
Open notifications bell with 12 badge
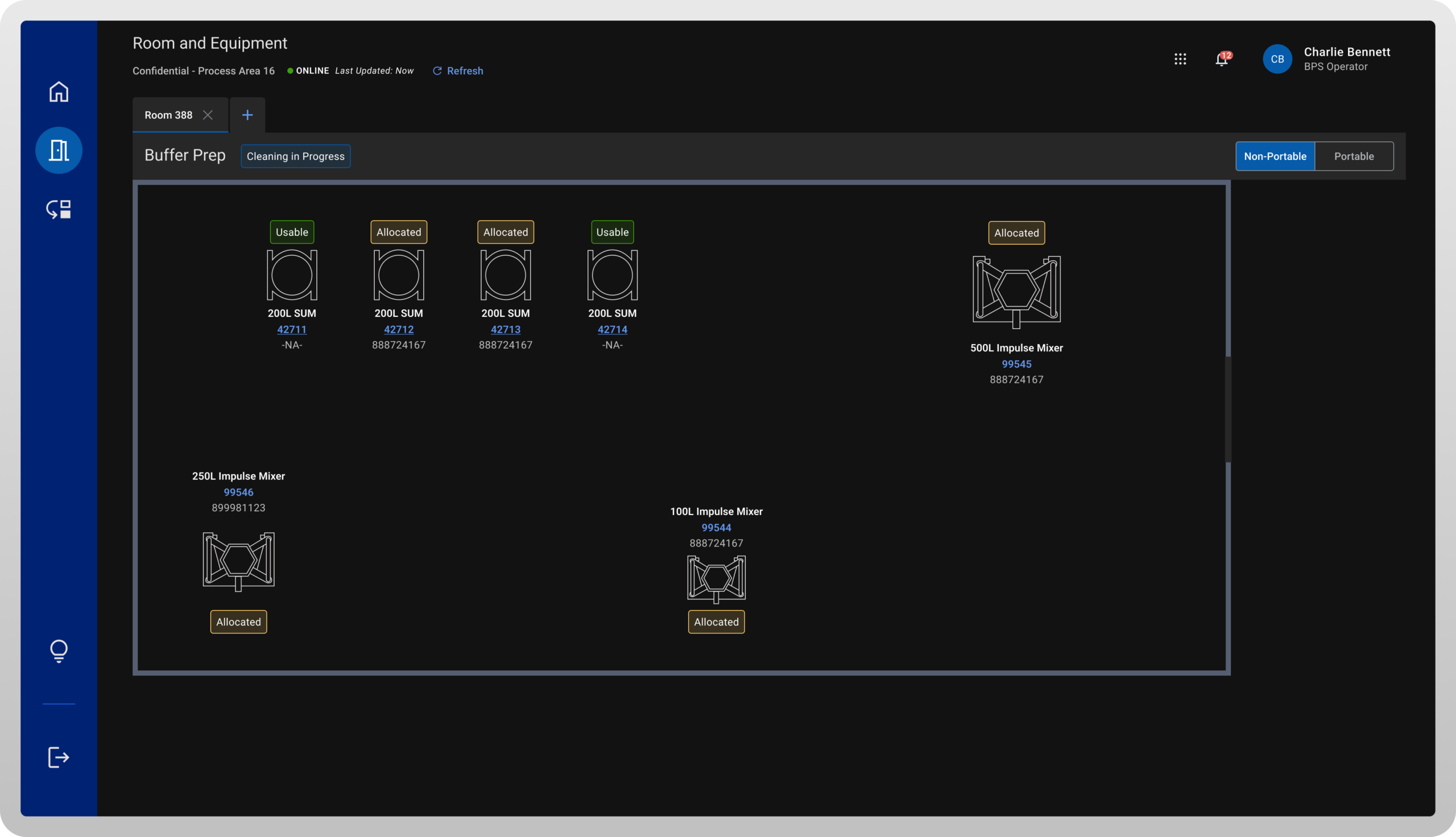[x=1222, y=59]
